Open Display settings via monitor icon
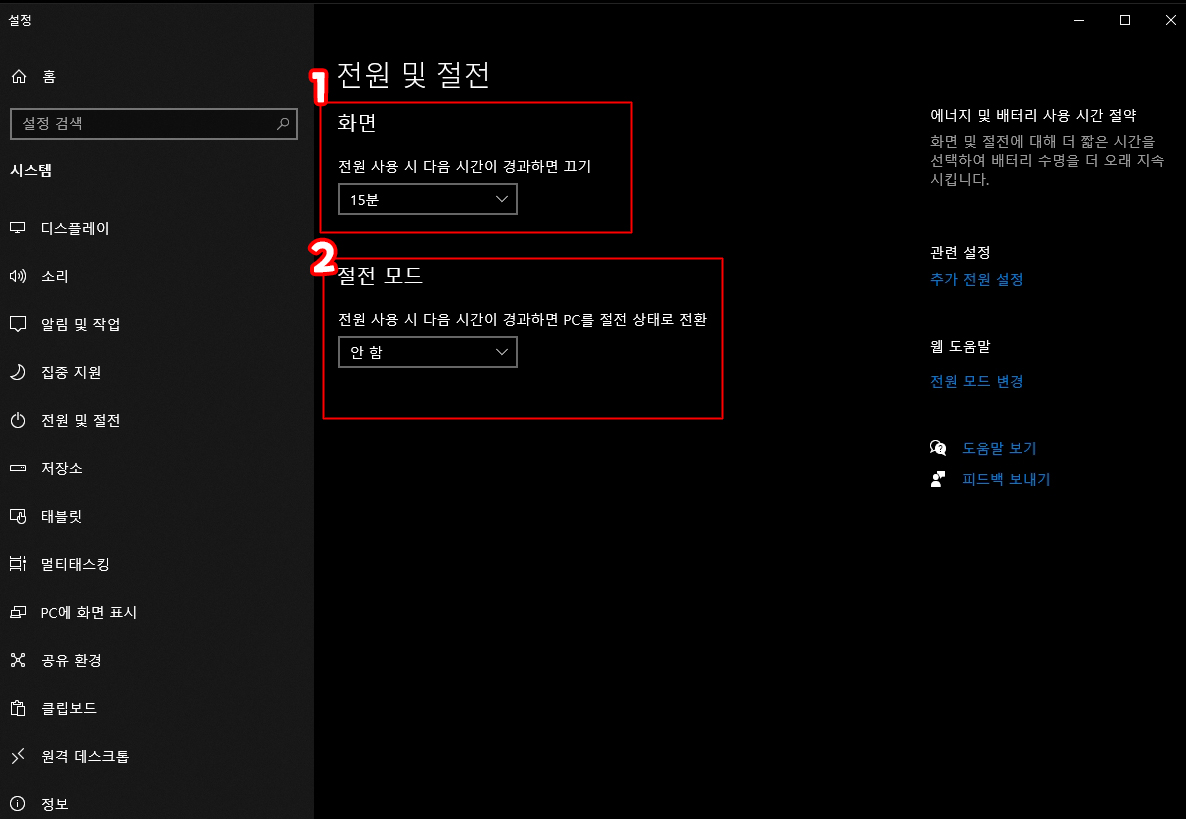 pyautogui.click(x=18, y=228)
